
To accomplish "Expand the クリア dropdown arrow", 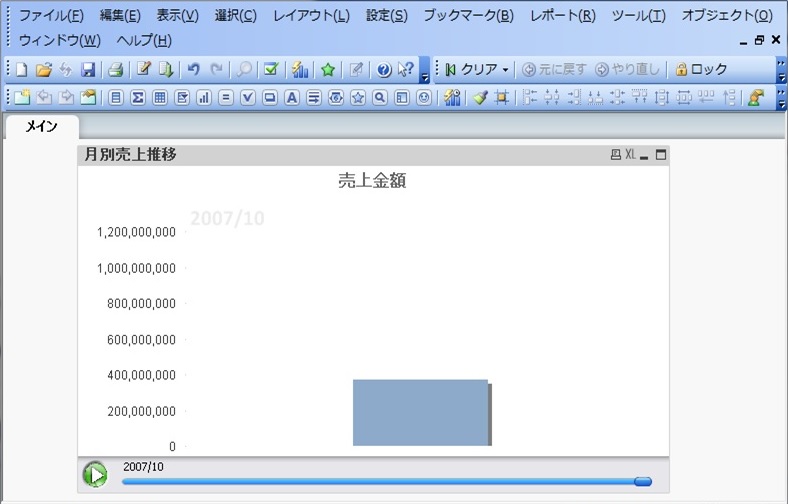I will click(506, 70).
